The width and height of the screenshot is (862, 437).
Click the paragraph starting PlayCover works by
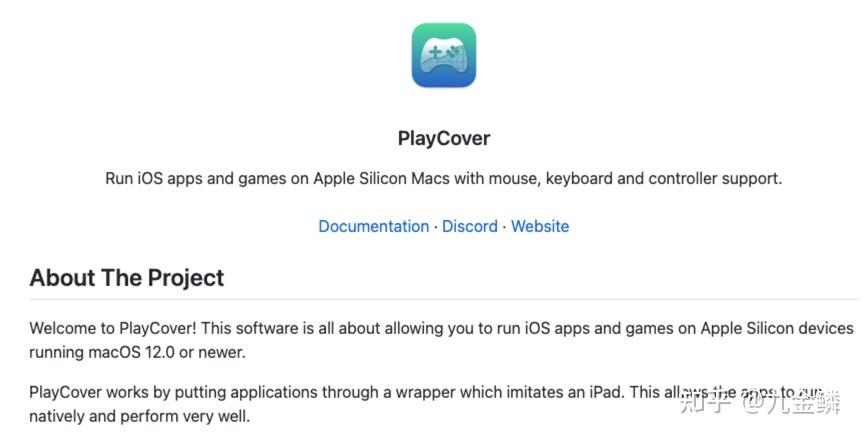pyautogui.click(x=426, y=404)
